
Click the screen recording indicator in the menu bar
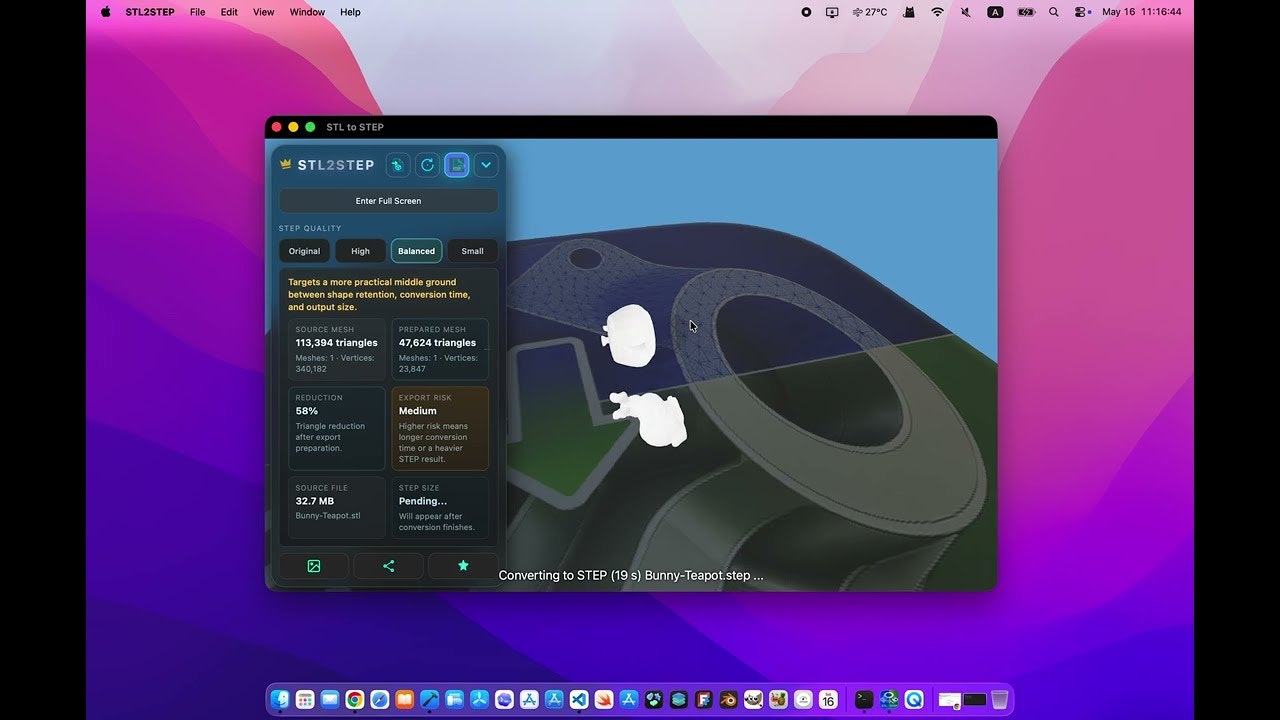(806, 12)
